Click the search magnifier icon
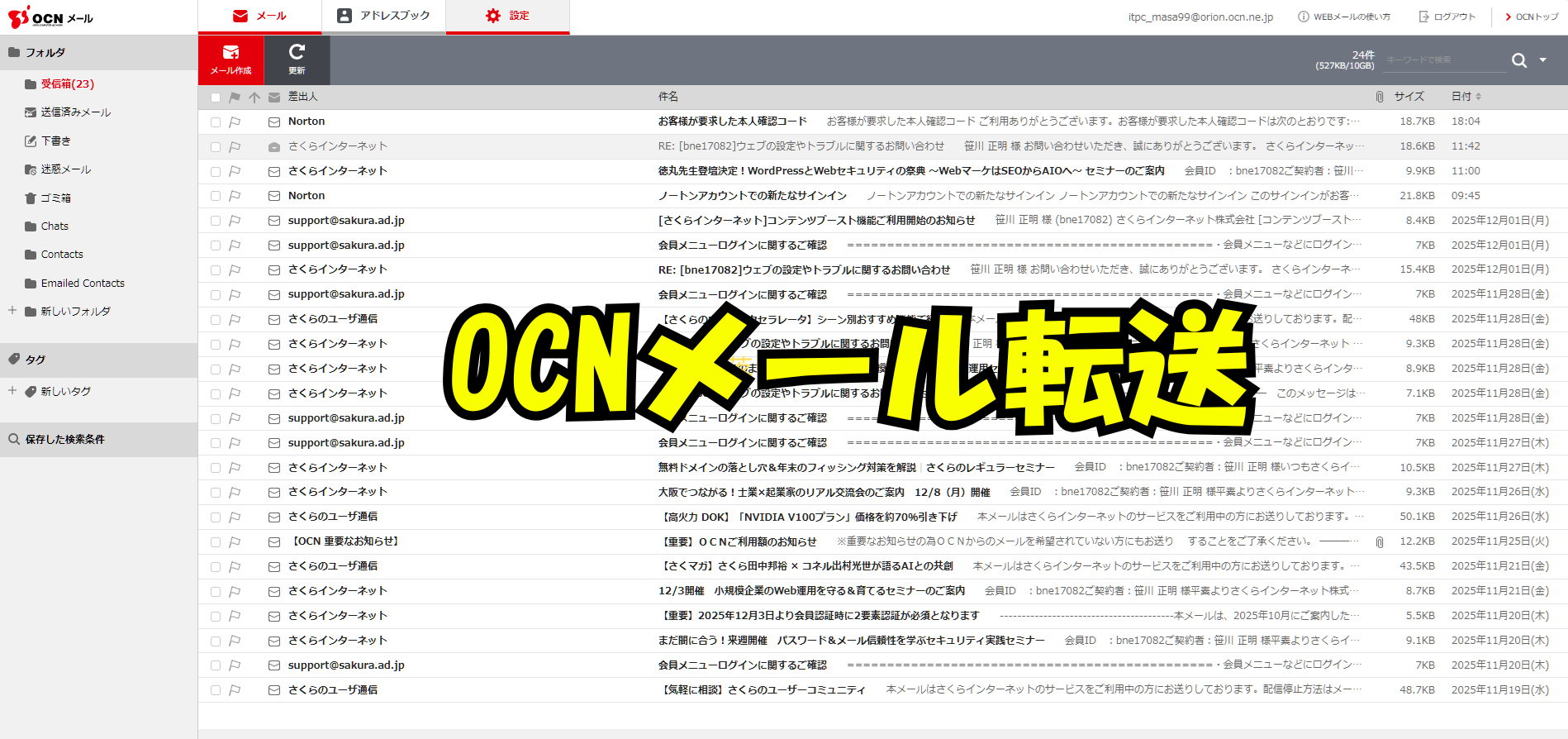The image size is (1568, 739). click(x=1518, y=60)
